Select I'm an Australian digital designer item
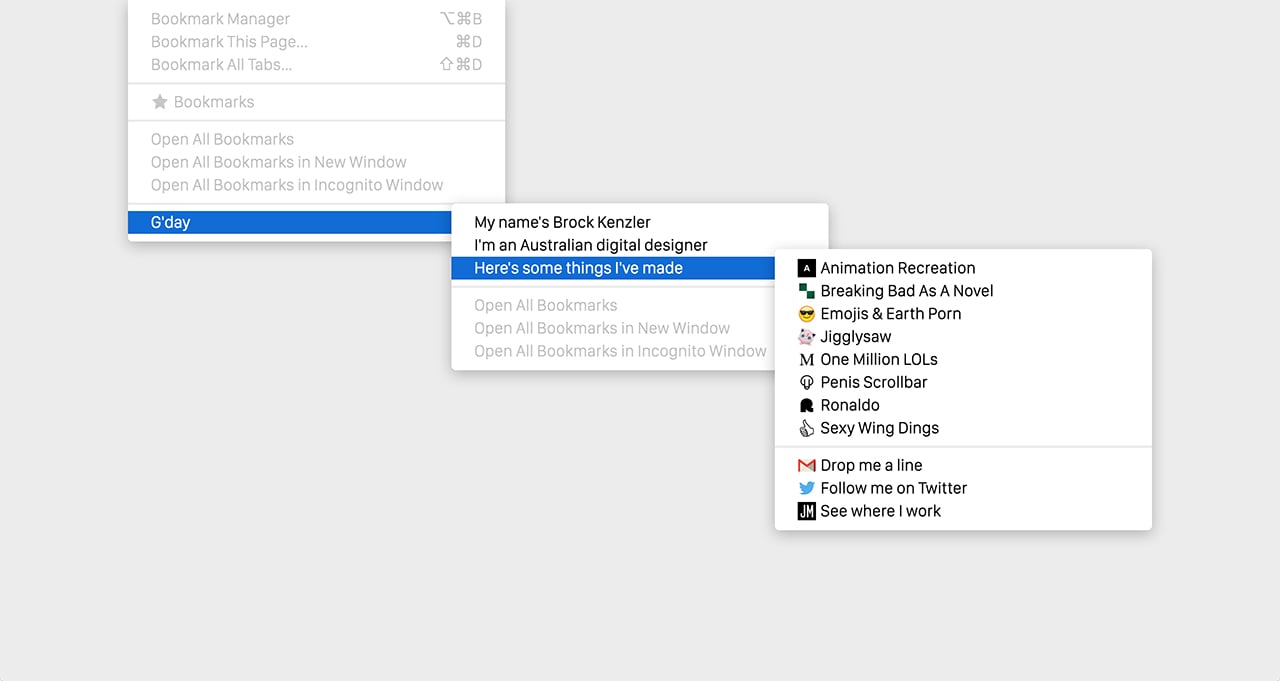This screenshot has width=1280, height=681. click(x=590, y=245)
